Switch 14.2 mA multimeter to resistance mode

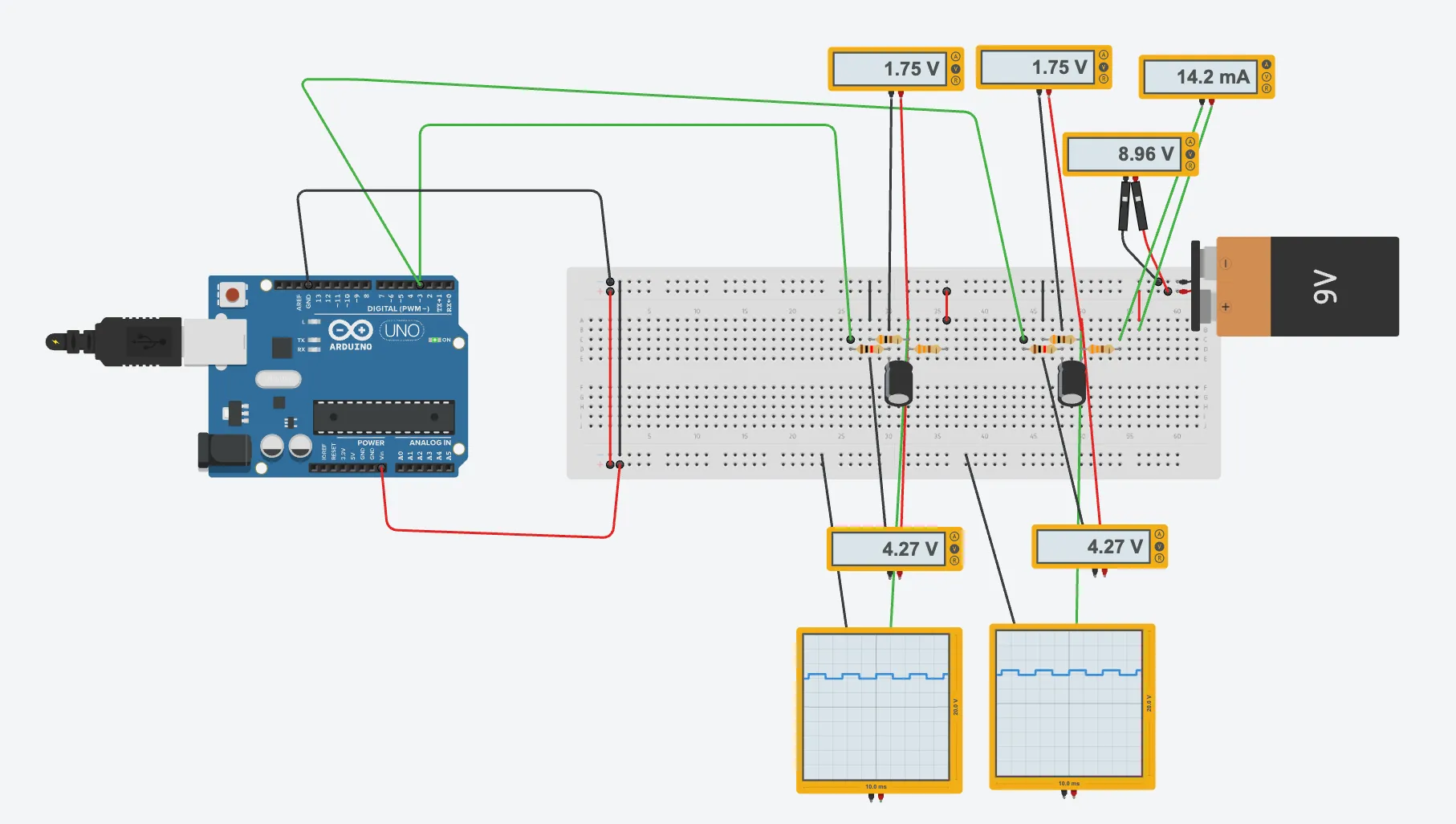(1267, 88)
